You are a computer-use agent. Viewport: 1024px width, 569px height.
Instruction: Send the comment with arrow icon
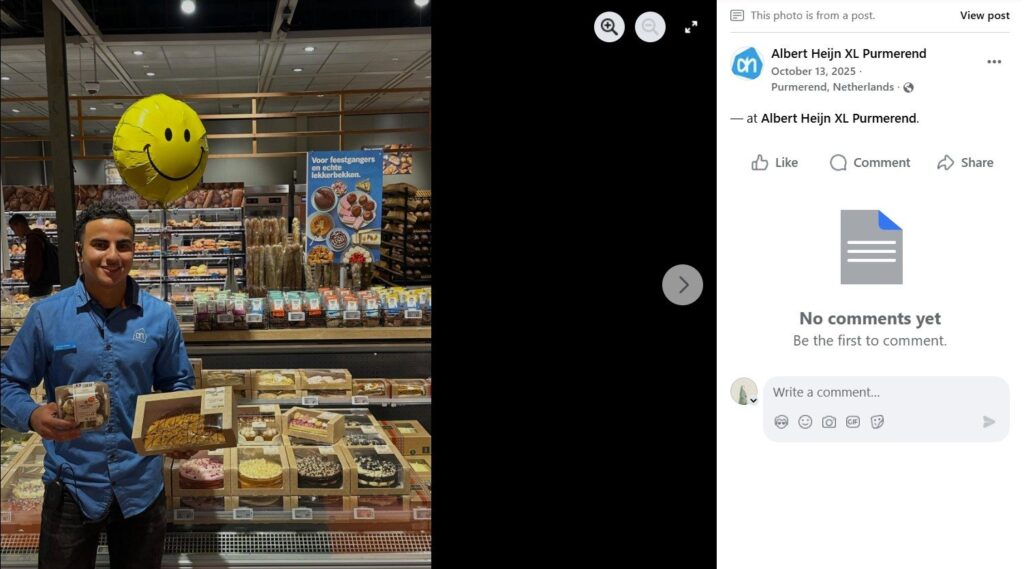pos(989,422)
